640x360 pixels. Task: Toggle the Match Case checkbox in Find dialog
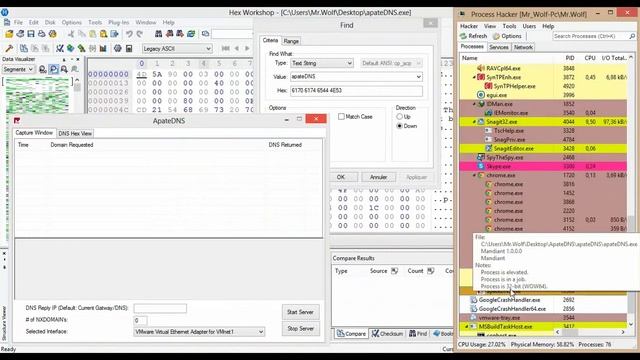click(341, 117)
